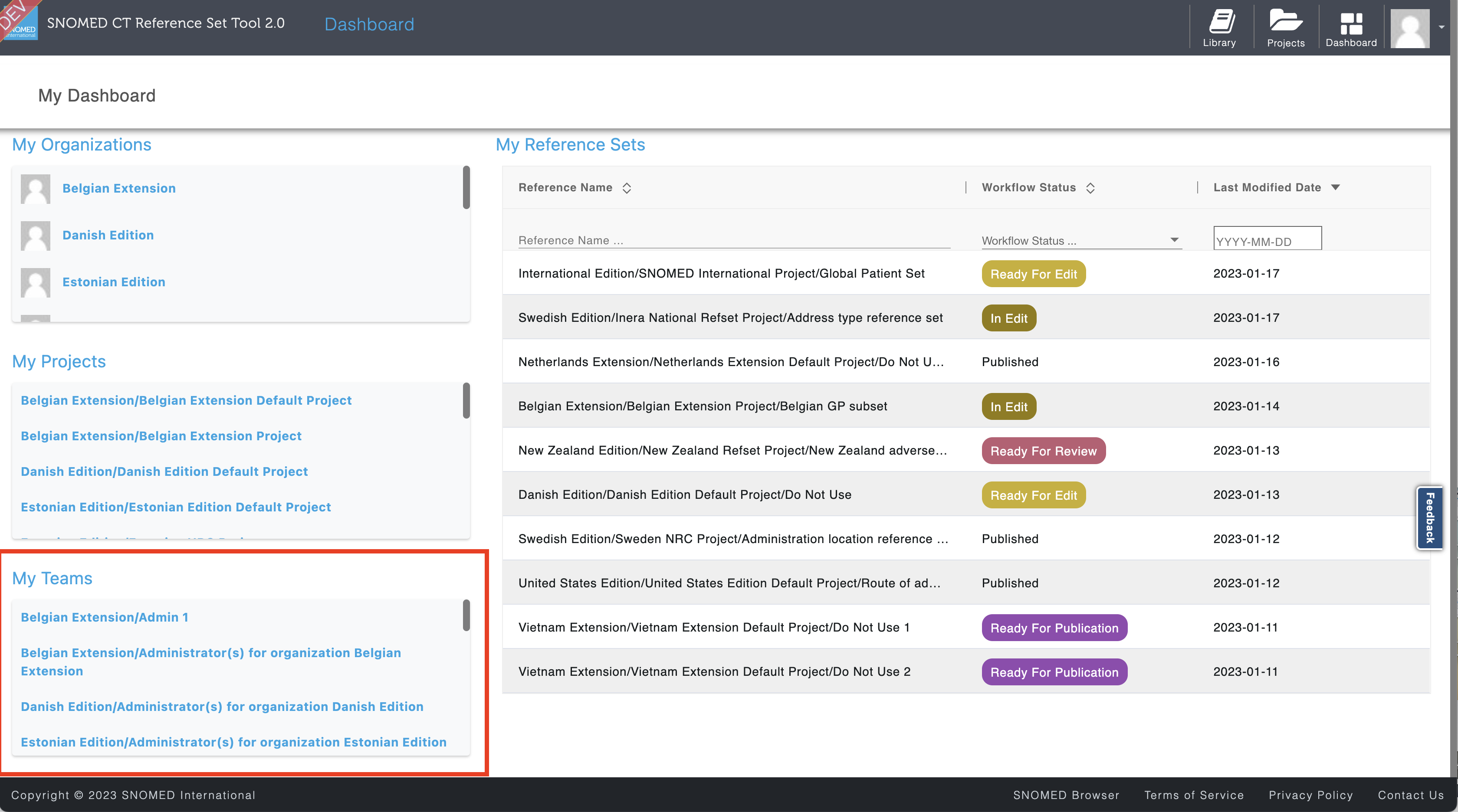
Task: Click Ready For Edit badge for Global Patient Set
Action: click(1034, 274)
